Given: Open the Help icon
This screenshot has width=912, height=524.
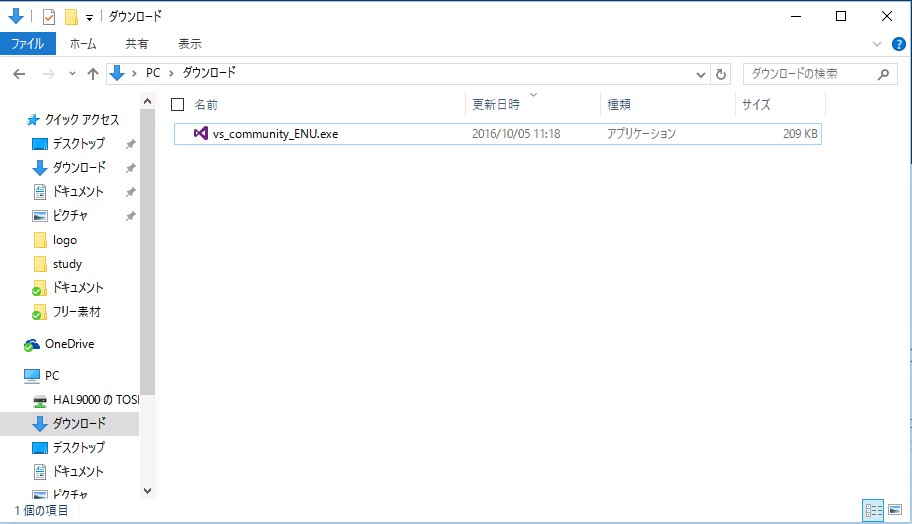Looking at the screenshot, I should [898, 44].
